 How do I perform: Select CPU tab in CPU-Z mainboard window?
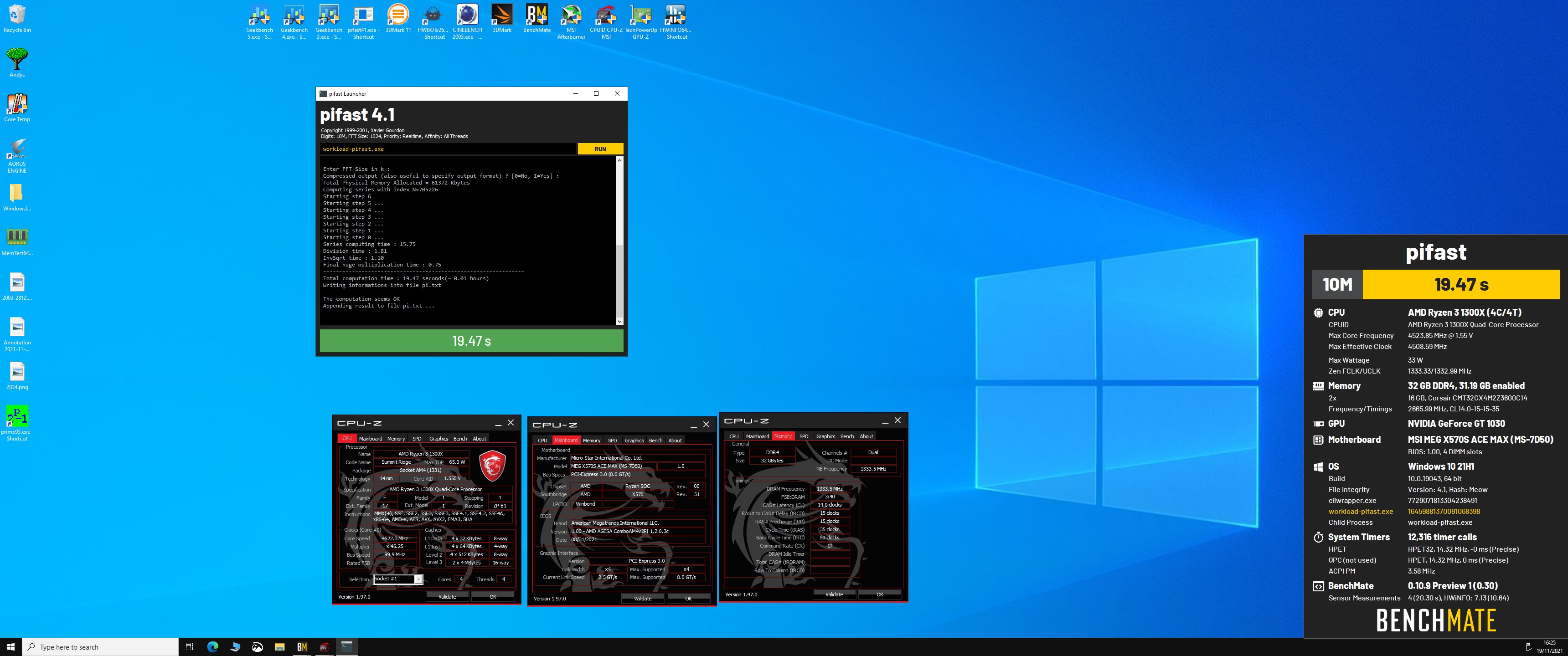tap(542, 440)
